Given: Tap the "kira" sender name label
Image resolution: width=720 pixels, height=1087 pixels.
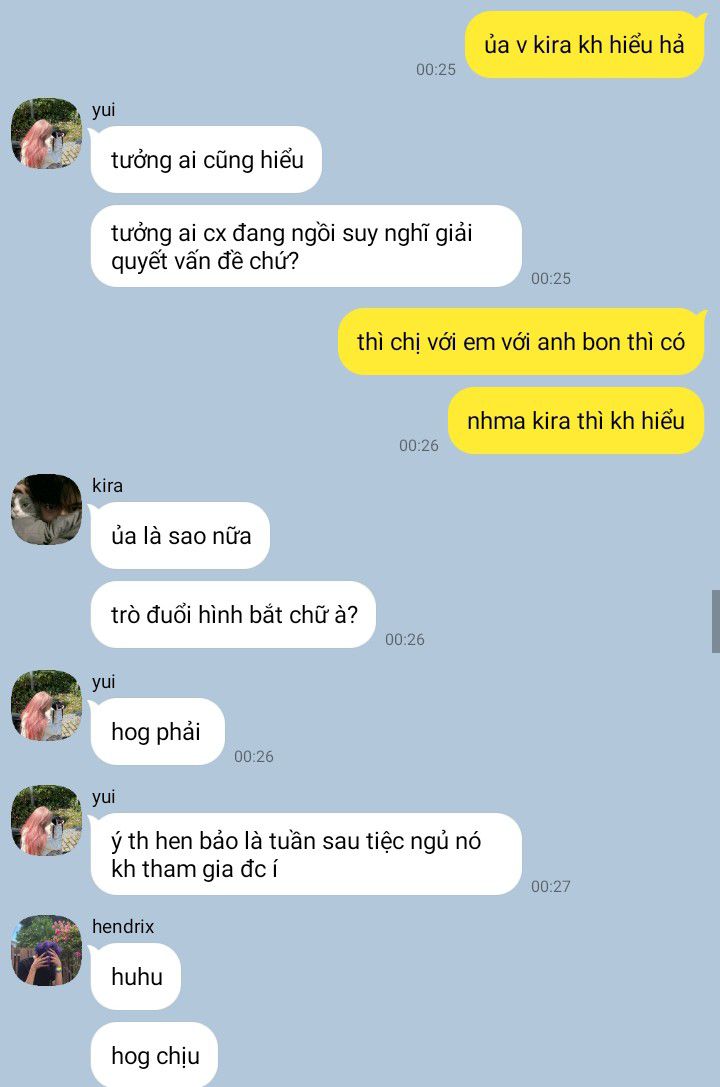Looking at the screenshot, I should click(107, 485).
